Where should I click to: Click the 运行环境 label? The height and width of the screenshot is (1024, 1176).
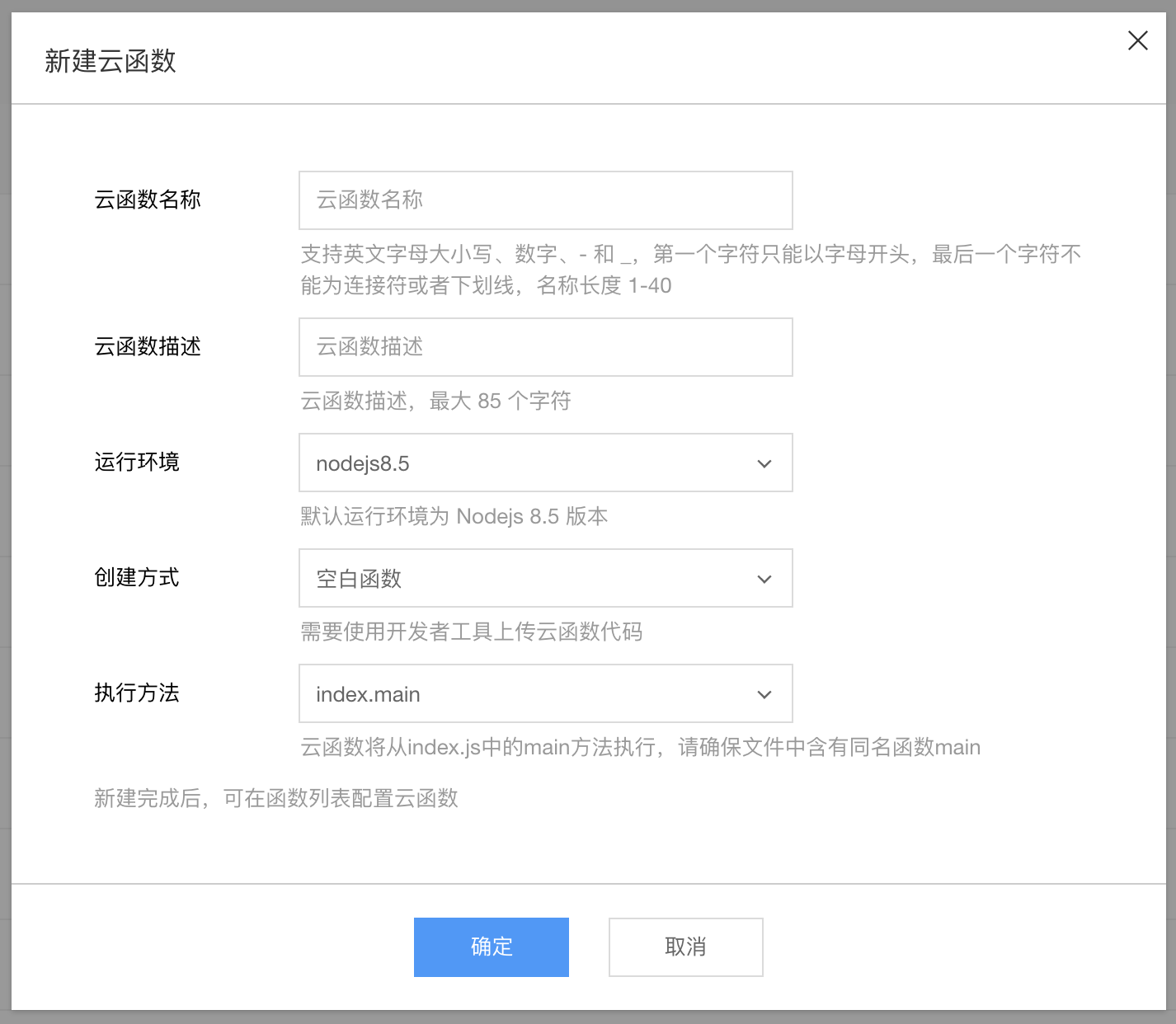point(137,463)
